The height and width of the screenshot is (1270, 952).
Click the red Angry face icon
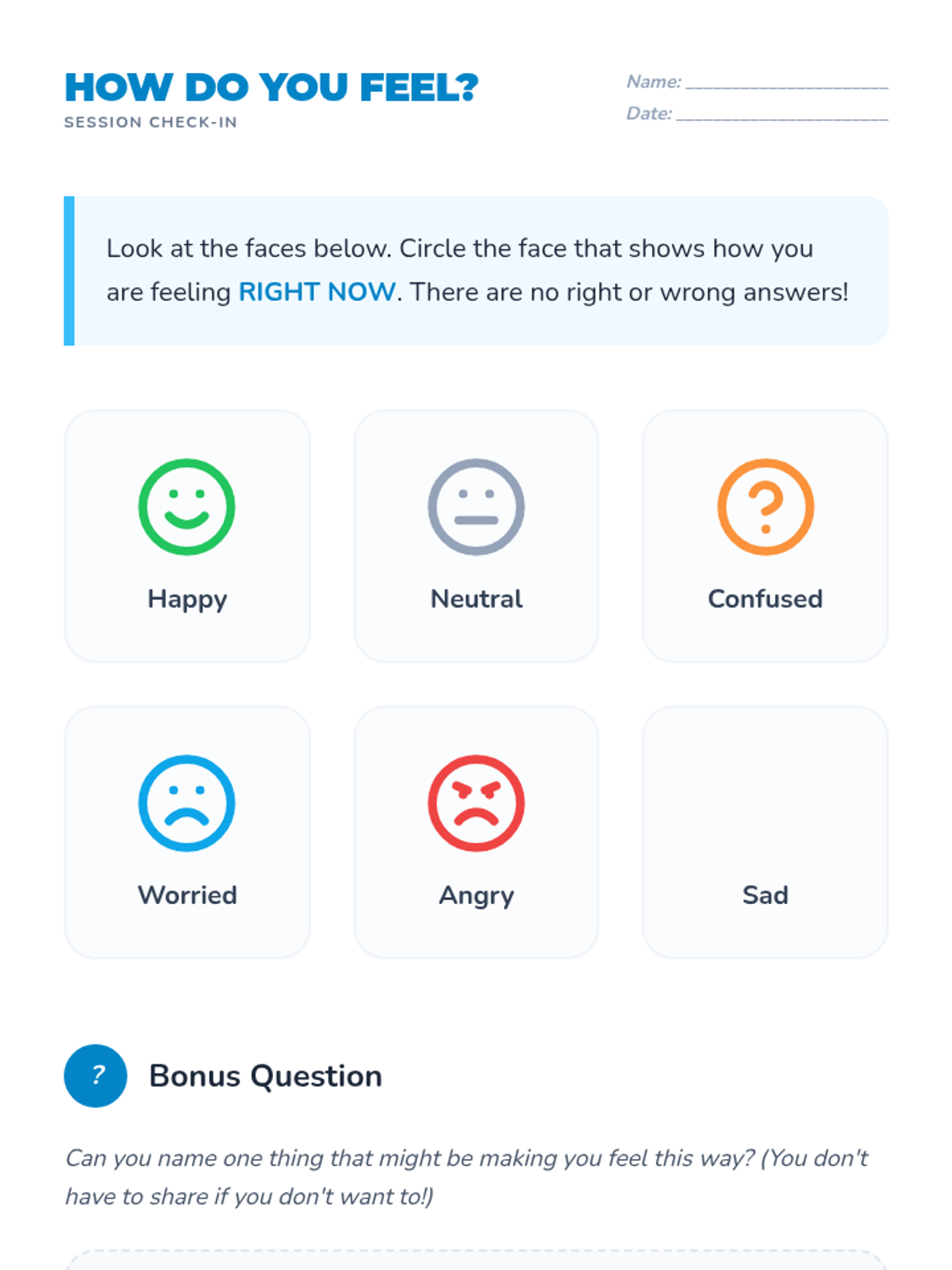[476, 802]
